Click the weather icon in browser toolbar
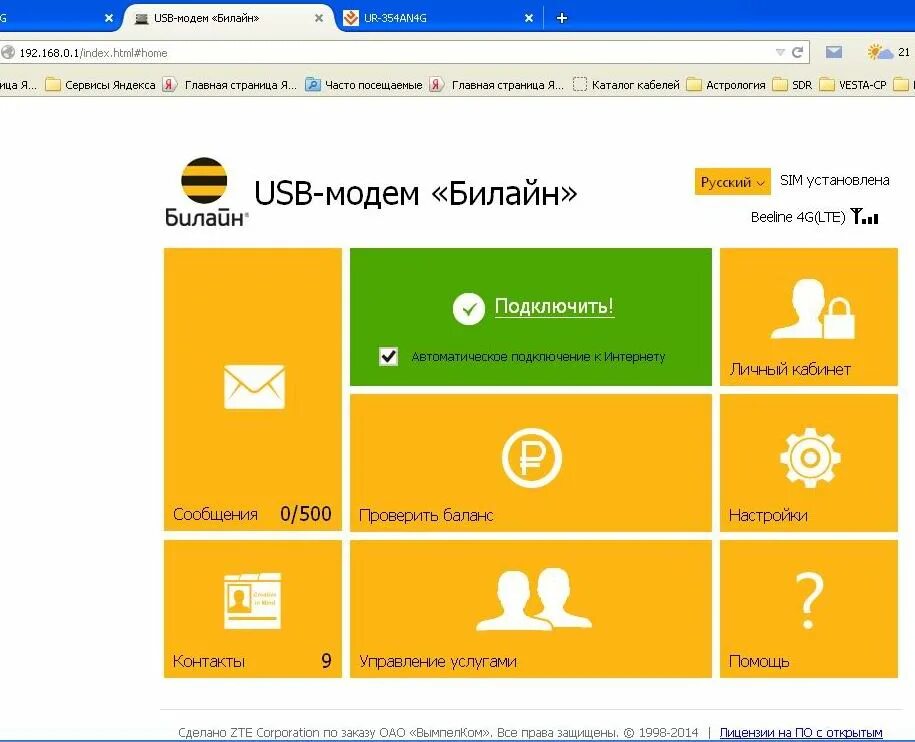Screen dimensions: 915x742 [879, 52]
